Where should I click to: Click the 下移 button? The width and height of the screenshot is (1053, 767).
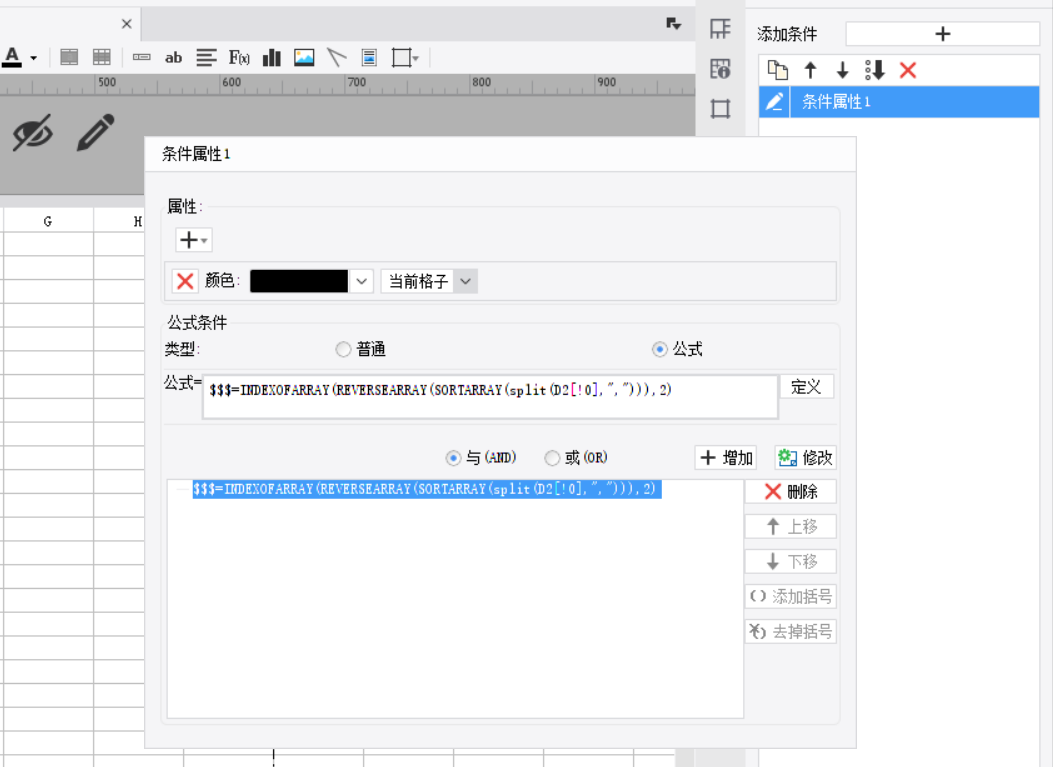[x=790, y=561]
